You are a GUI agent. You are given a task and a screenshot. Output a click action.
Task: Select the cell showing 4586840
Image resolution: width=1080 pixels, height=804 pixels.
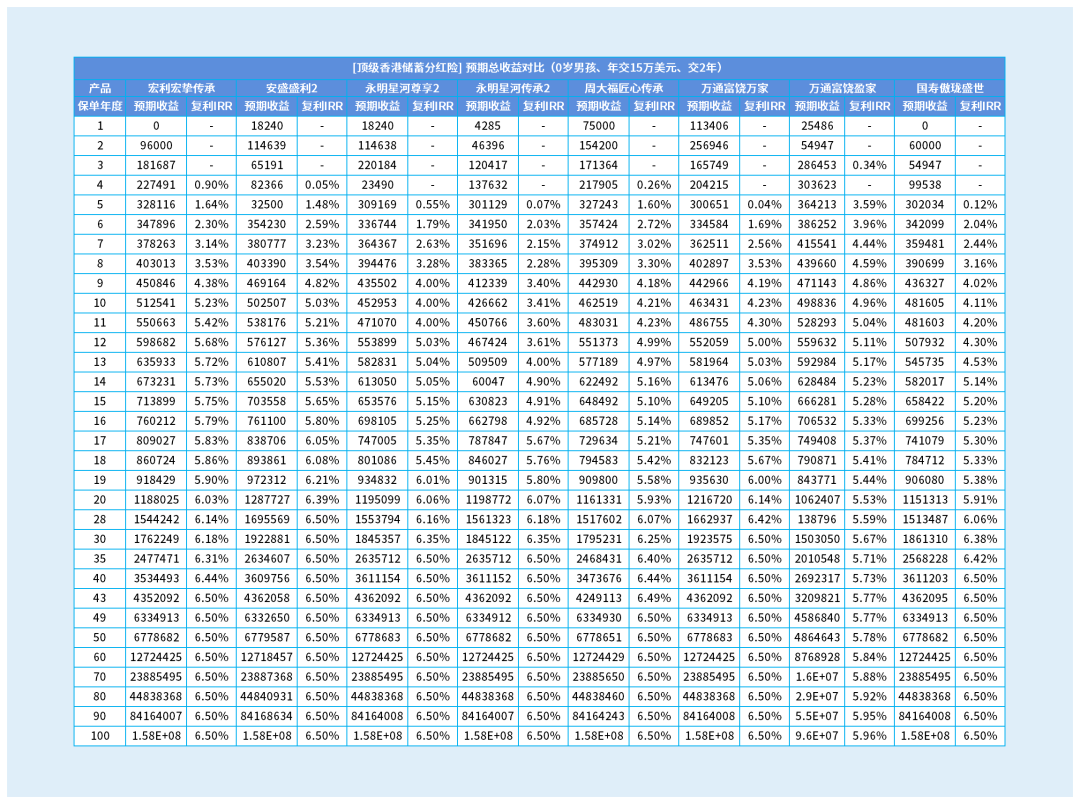pyautogui.click(x=818, y=618)
